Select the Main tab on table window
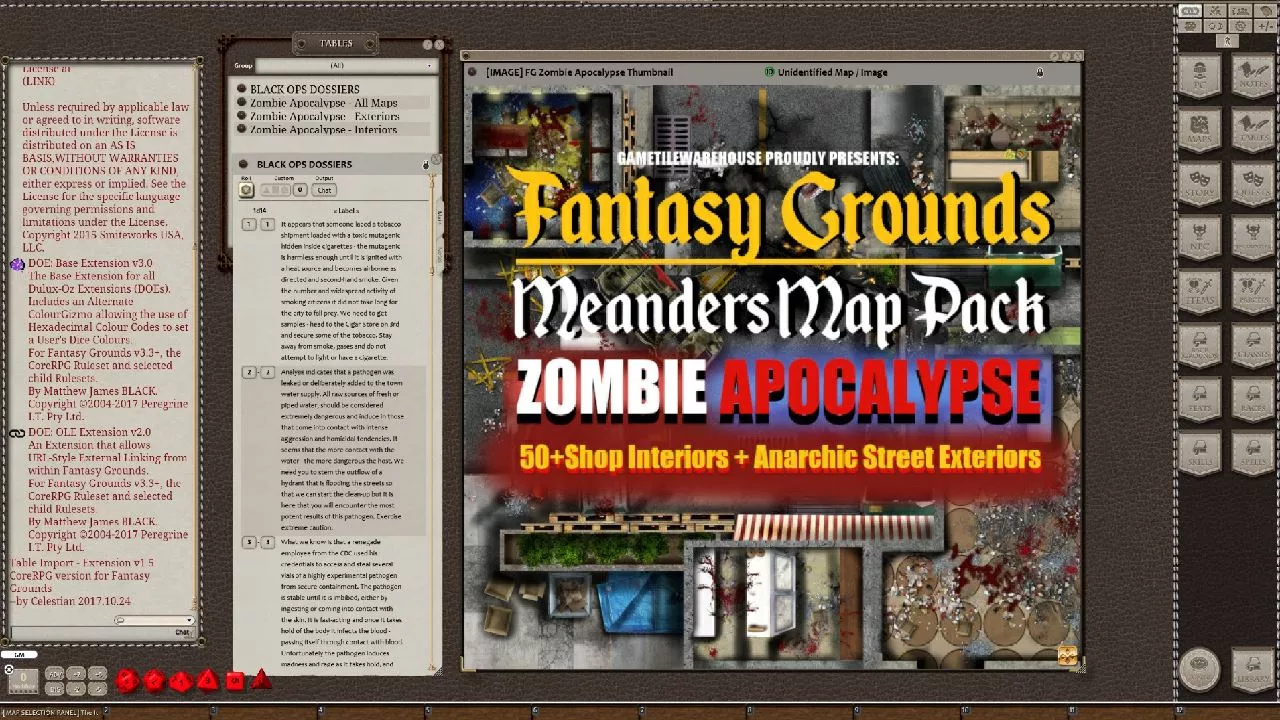The image size is (1280, 720). [x=439, y=216]
